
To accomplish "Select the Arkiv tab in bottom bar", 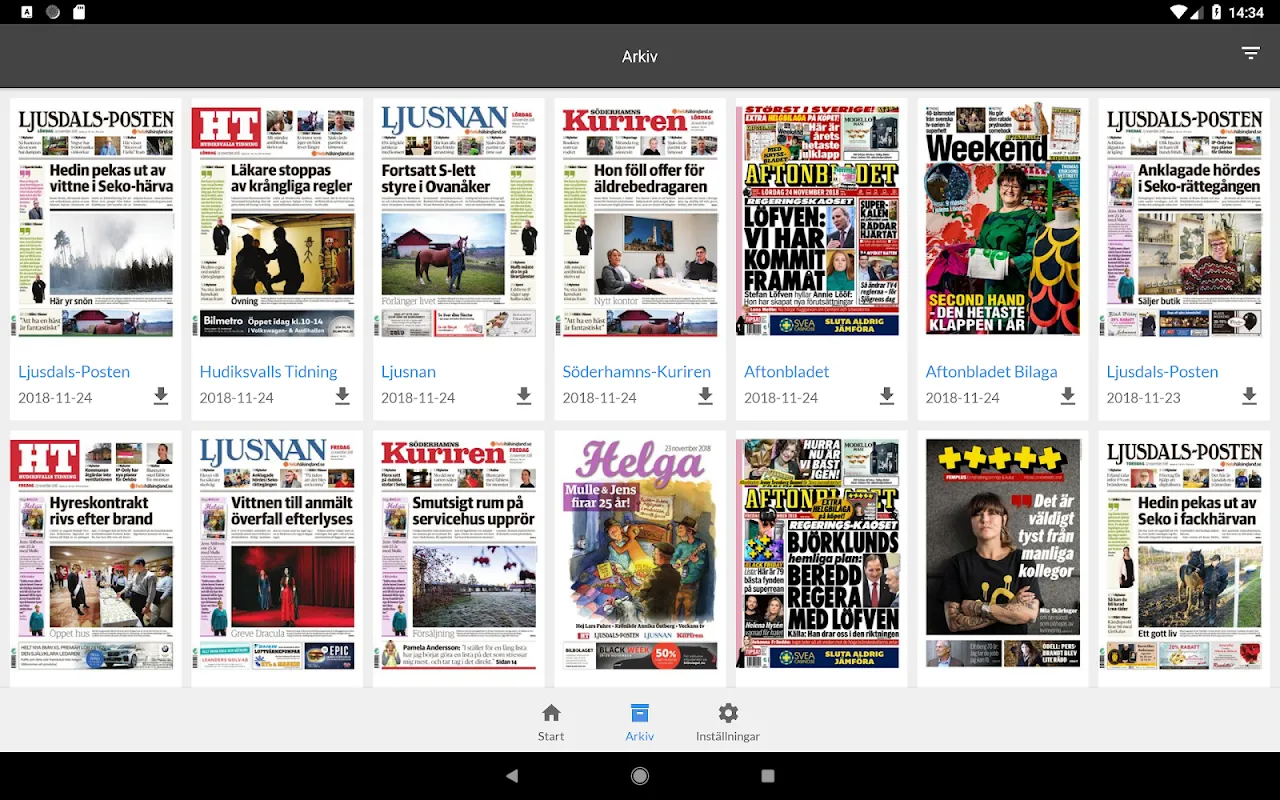I will point(640,722).
